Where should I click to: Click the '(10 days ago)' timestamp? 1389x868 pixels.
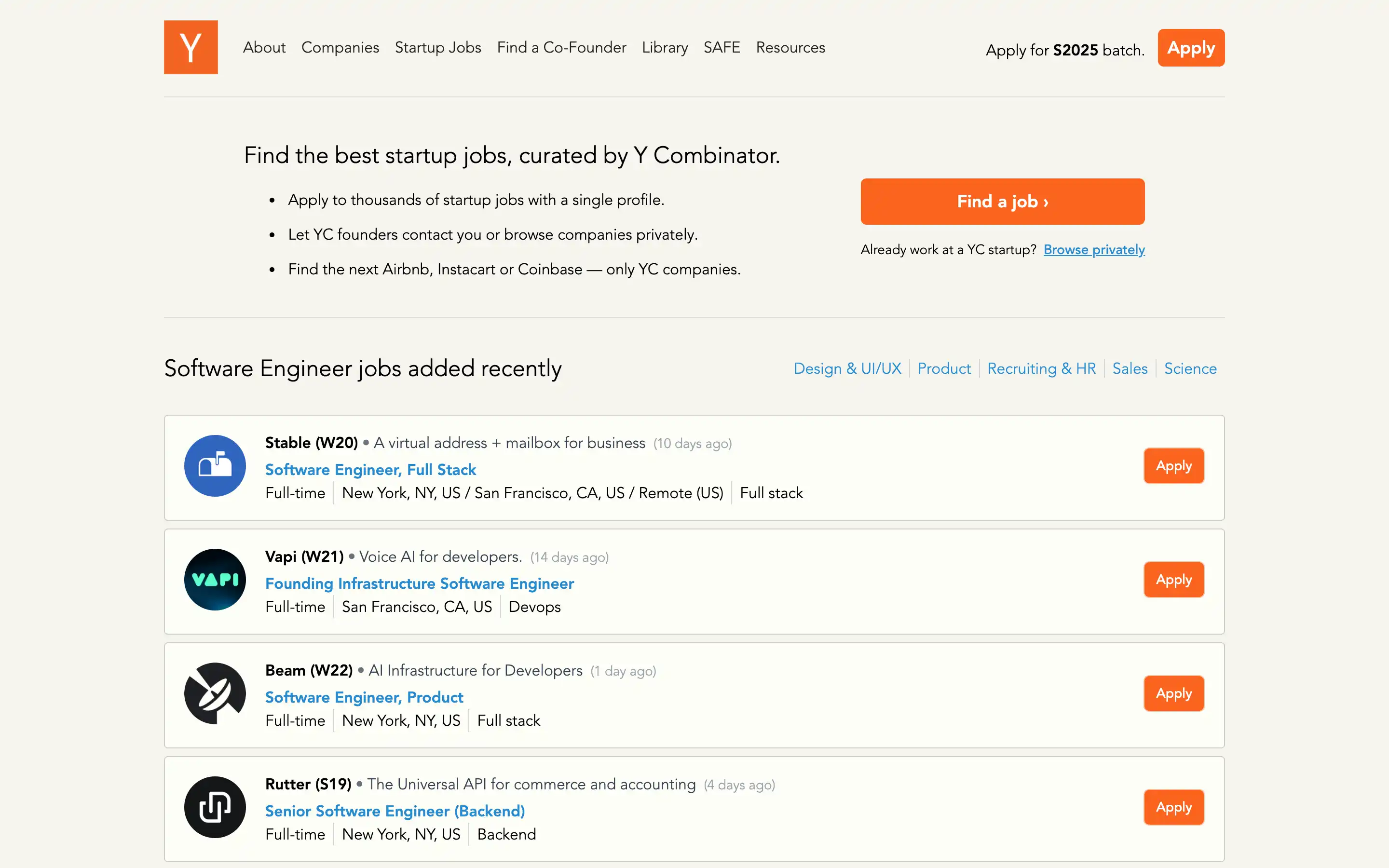[x=693, y=443]
